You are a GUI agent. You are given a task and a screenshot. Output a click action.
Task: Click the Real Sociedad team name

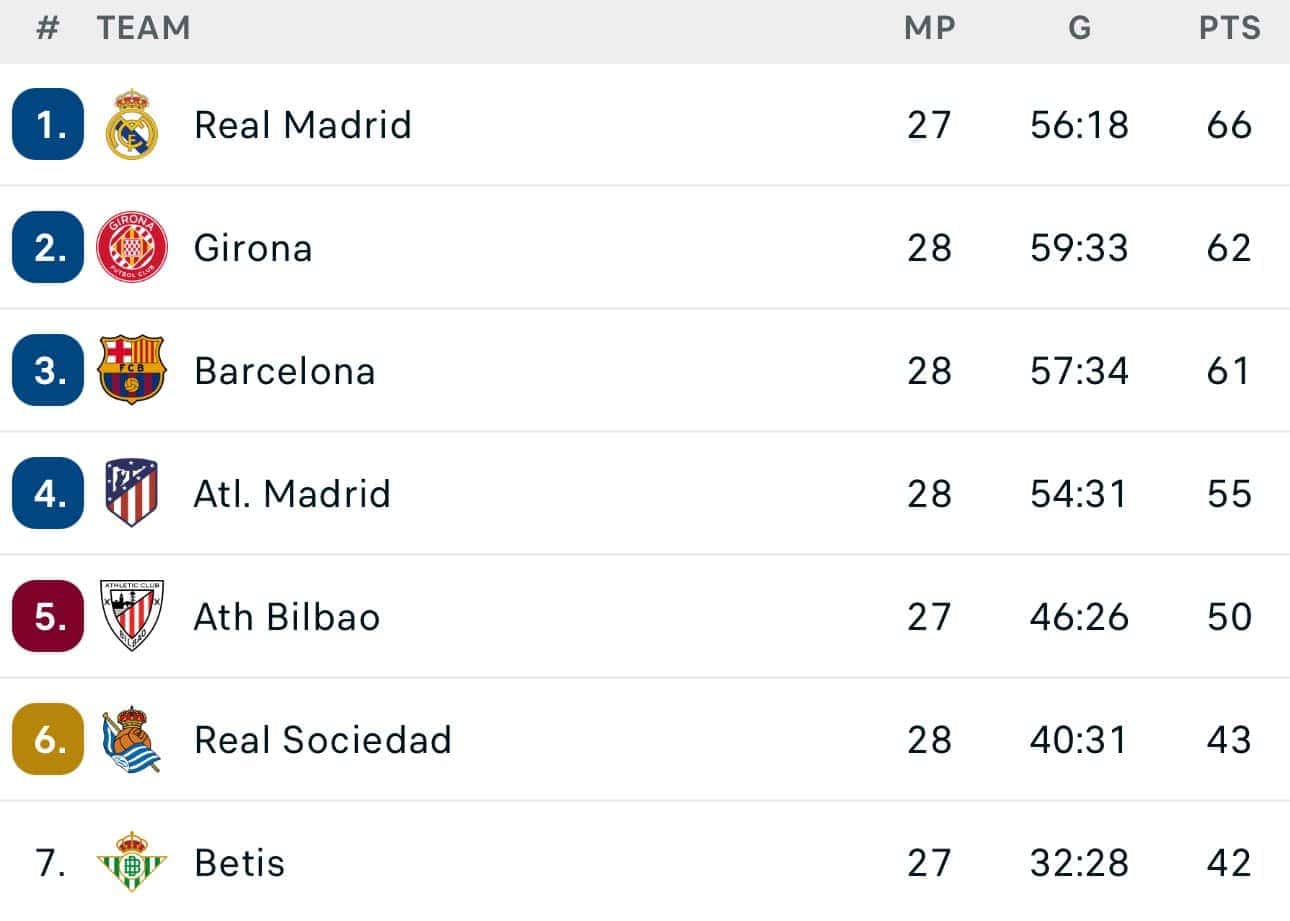click(323, 740)
